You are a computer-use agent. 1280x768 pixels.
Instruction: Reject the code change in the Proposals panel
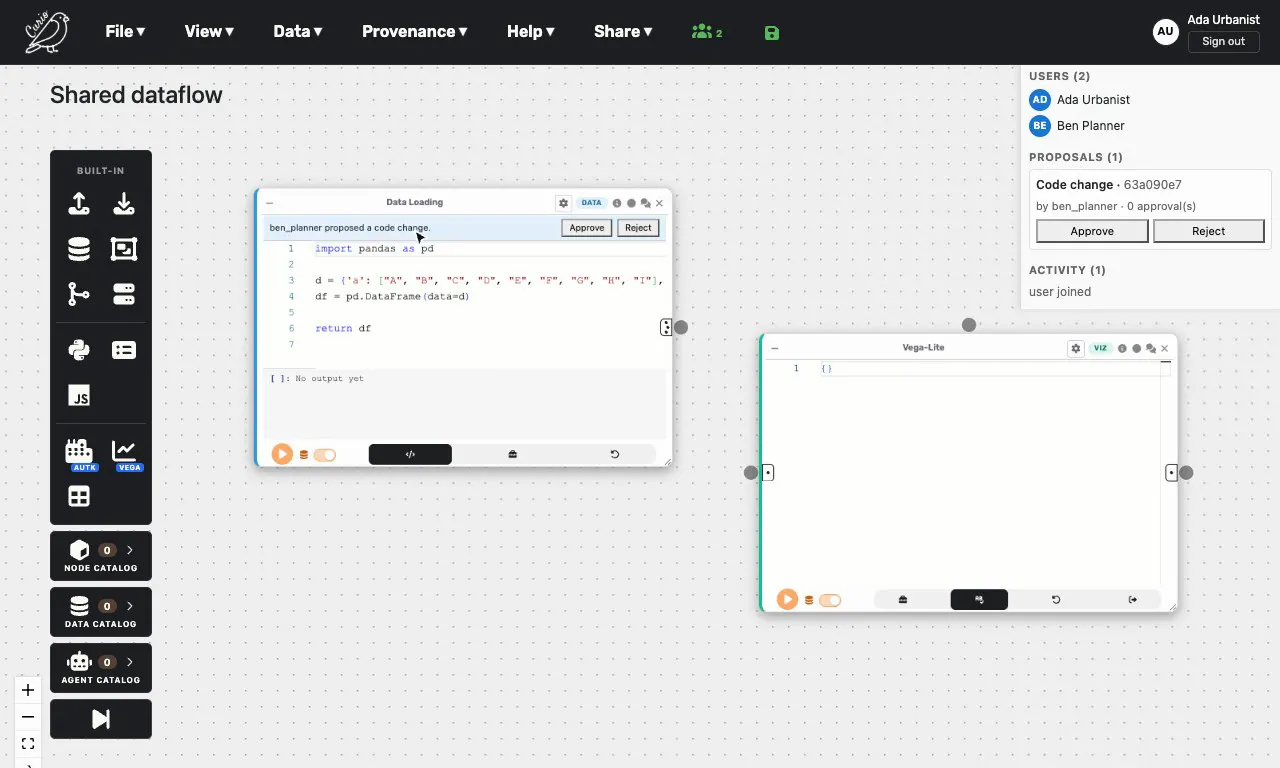tap(1208, 231)
